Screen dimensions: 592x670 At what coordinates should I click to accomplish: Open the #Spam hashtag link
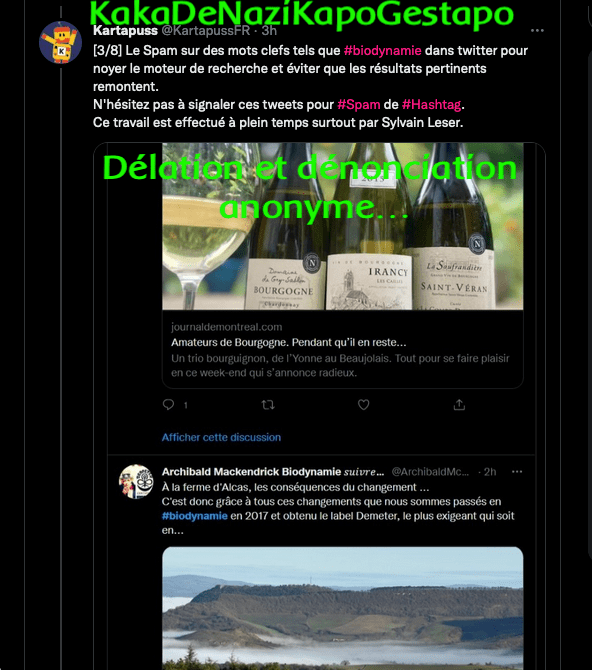[x=359, y=104]
